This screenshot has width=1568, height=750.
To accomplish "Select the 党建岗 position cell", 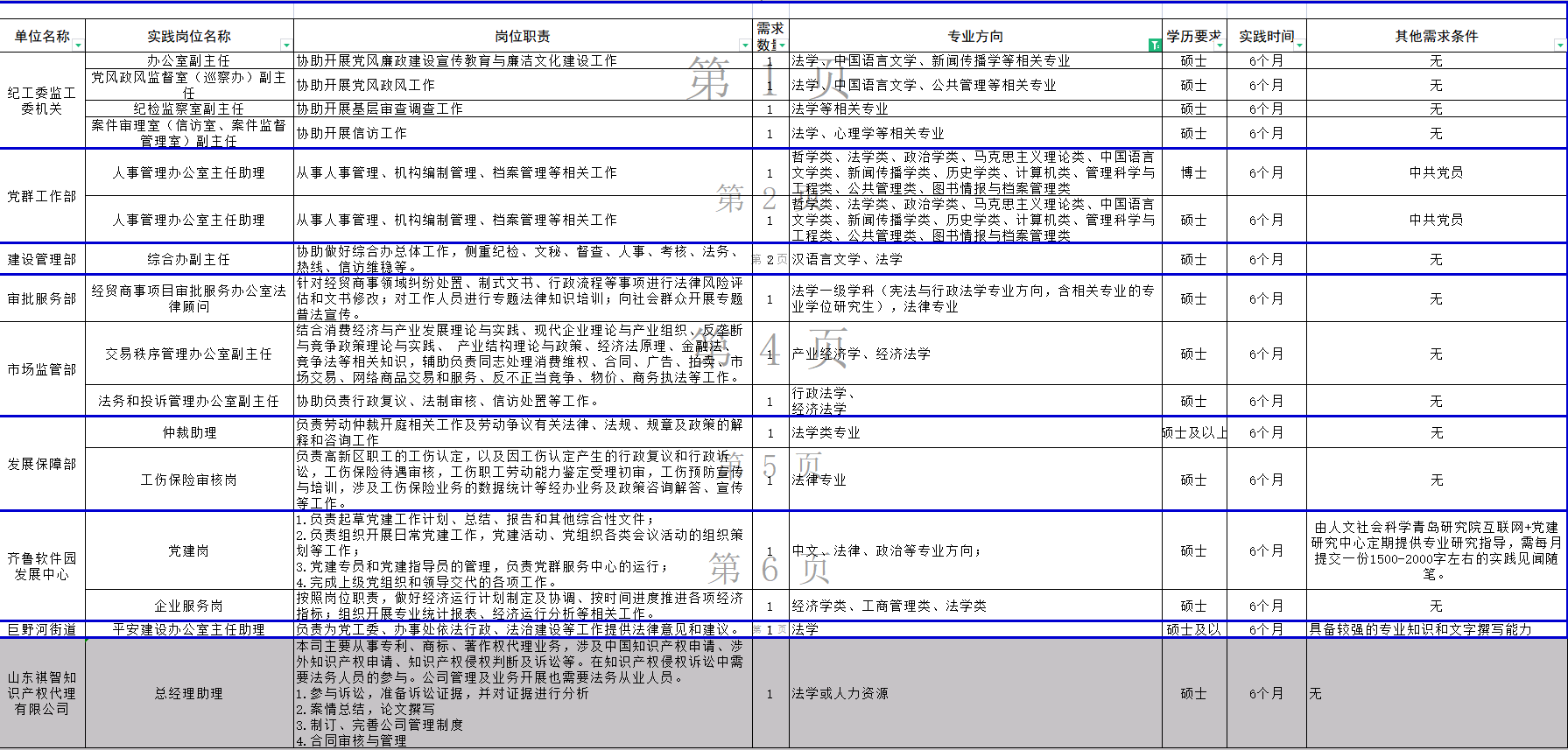I will click(x=189, y=550).
